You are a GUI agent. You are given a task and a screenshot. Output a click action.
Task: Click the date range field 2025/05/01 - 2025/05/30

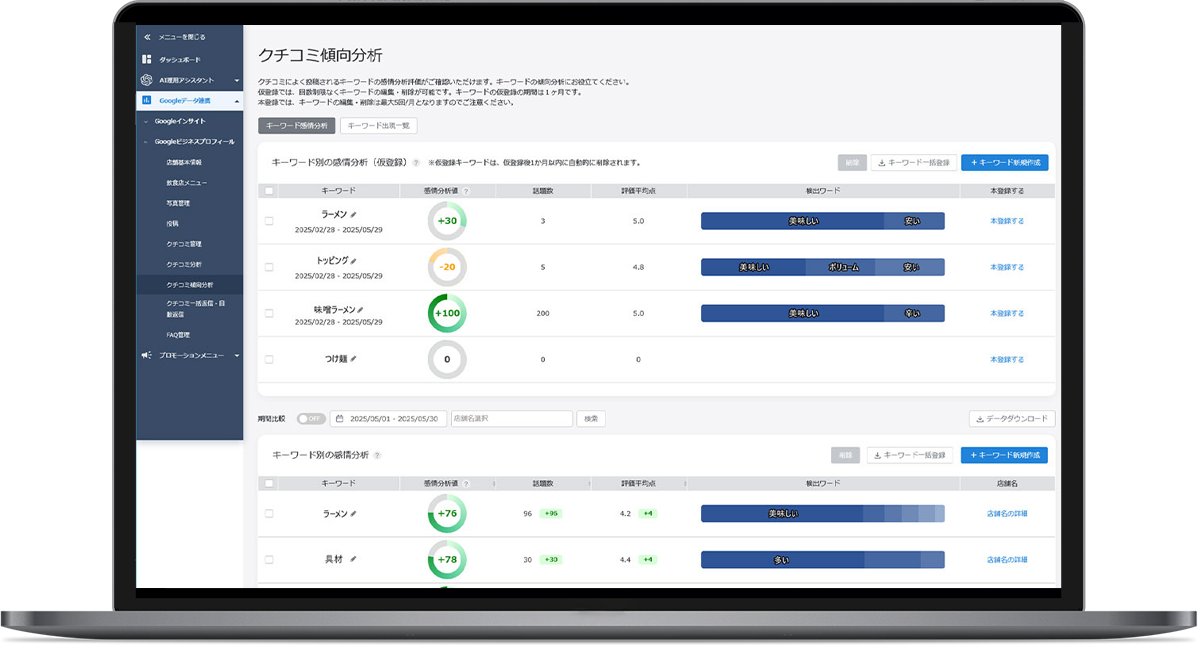(x=389, y=419)
